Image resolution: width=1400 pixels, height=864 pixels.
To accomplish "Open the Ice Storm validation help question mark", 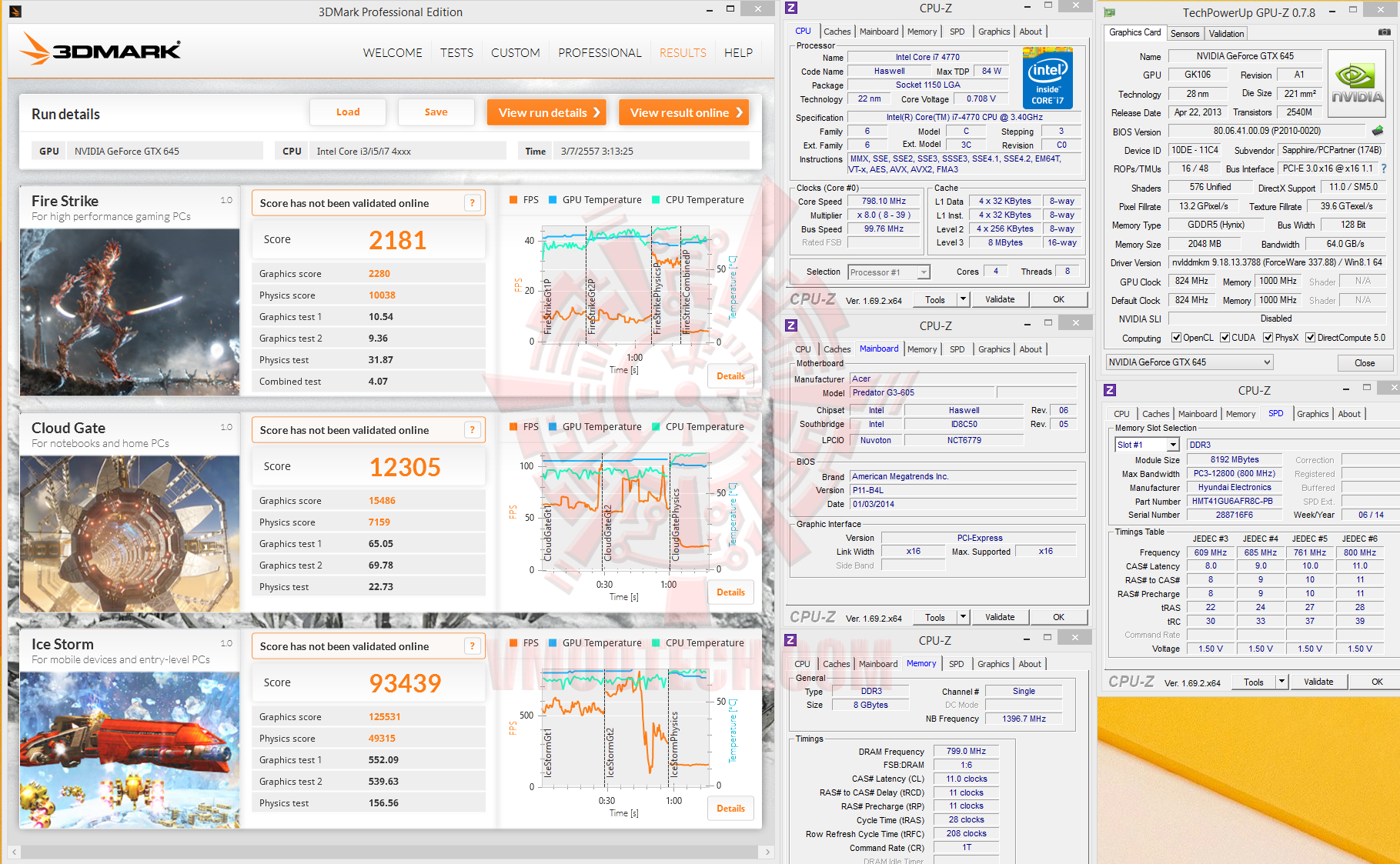I will pos(473,646).
